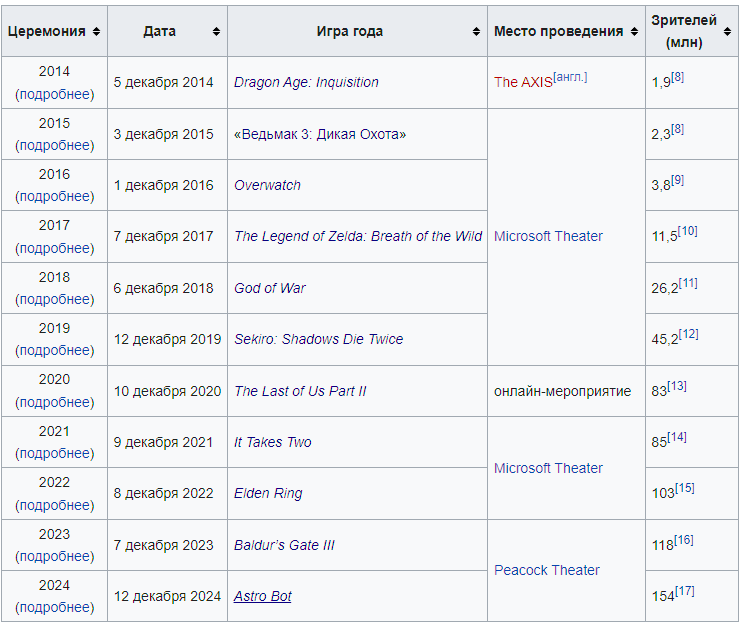Screen dimensions: 748x624
Task: Sort table by Дата column arrows
Action: point(217,31)
